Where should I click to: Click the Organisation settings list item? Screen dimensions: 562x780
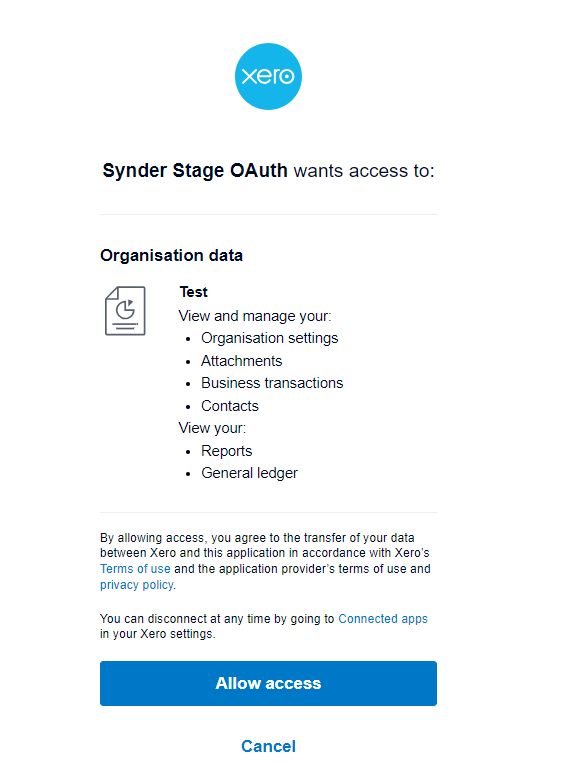tap(270, 338)
